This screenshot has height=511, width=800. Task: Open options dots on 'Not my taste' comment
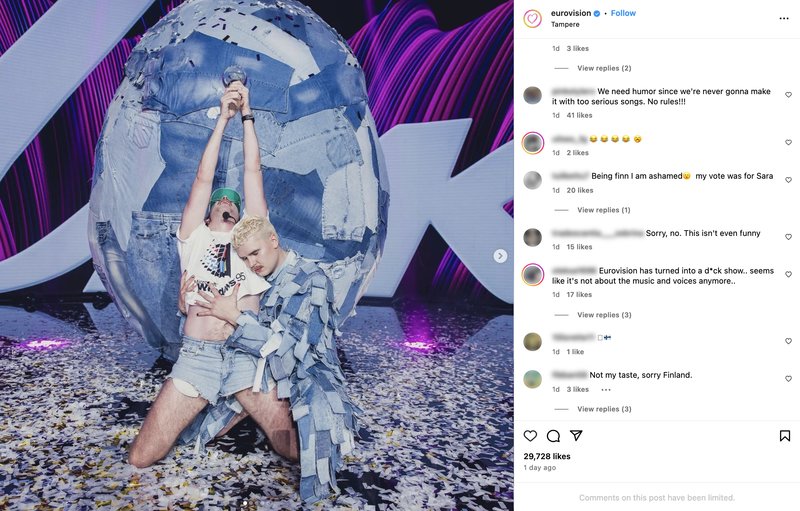pos(606,390)
